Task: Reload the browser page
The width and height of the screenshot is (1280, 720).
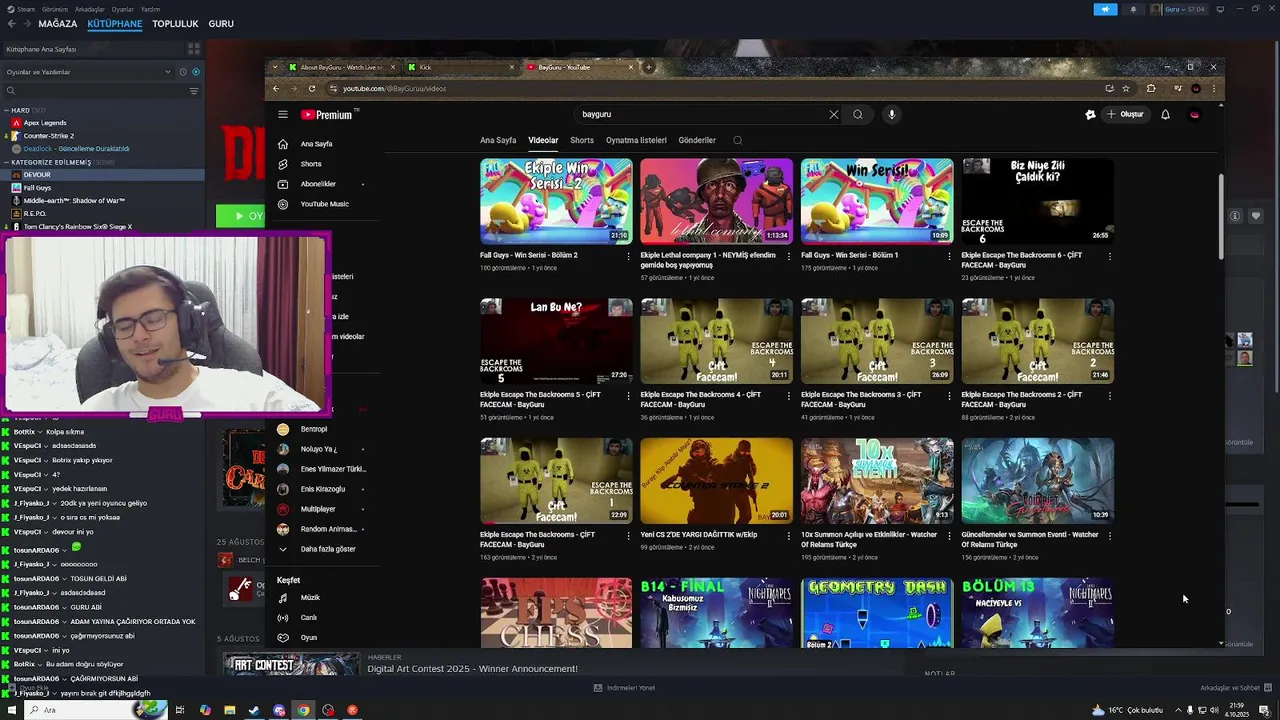Action: coord(312,88)
